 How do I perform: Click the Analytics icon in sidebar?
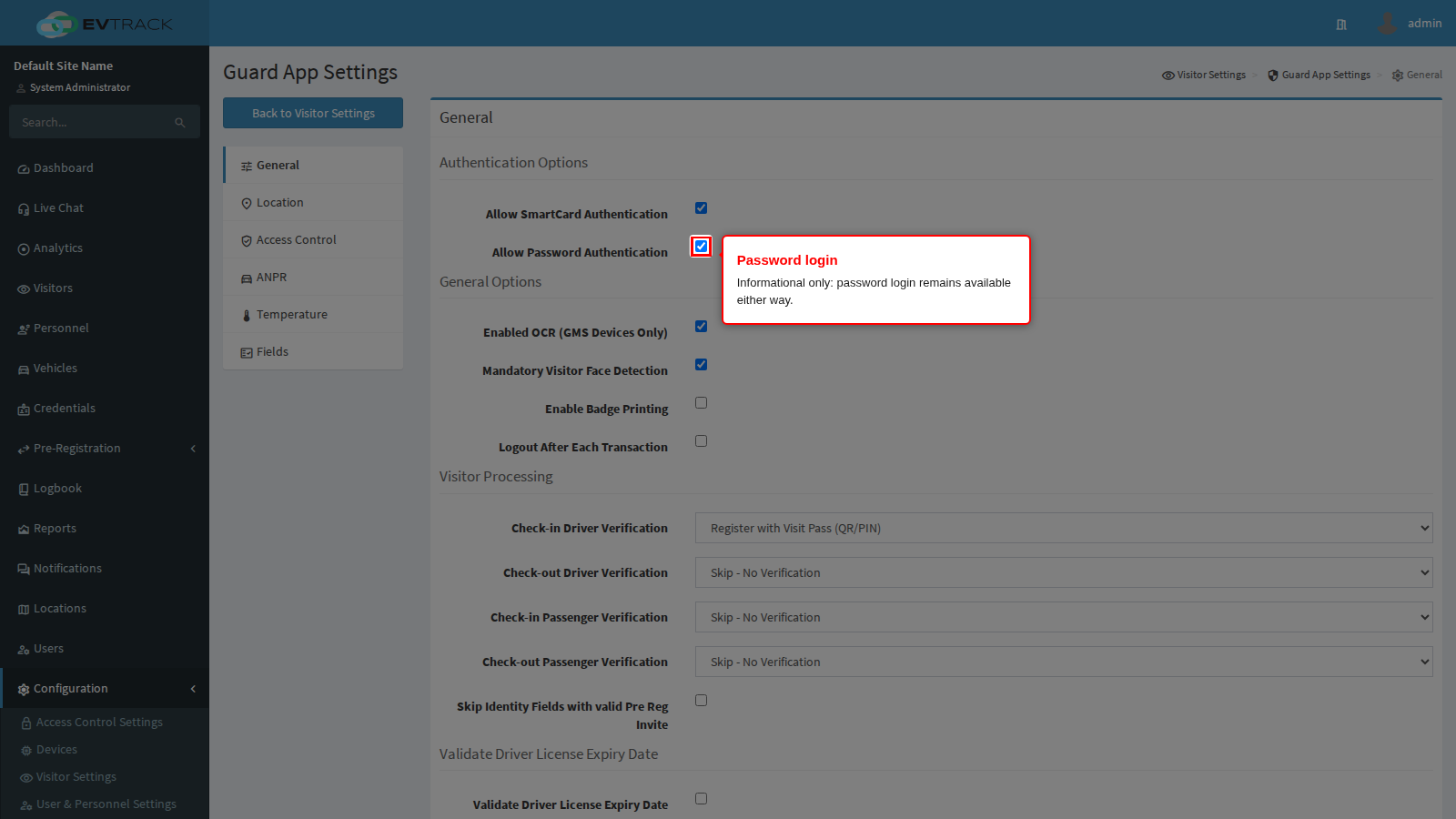click(24, 249)
